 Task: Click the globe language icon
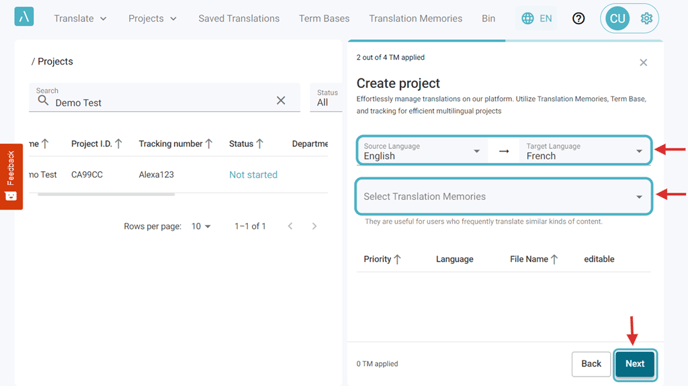pos(527,18)
